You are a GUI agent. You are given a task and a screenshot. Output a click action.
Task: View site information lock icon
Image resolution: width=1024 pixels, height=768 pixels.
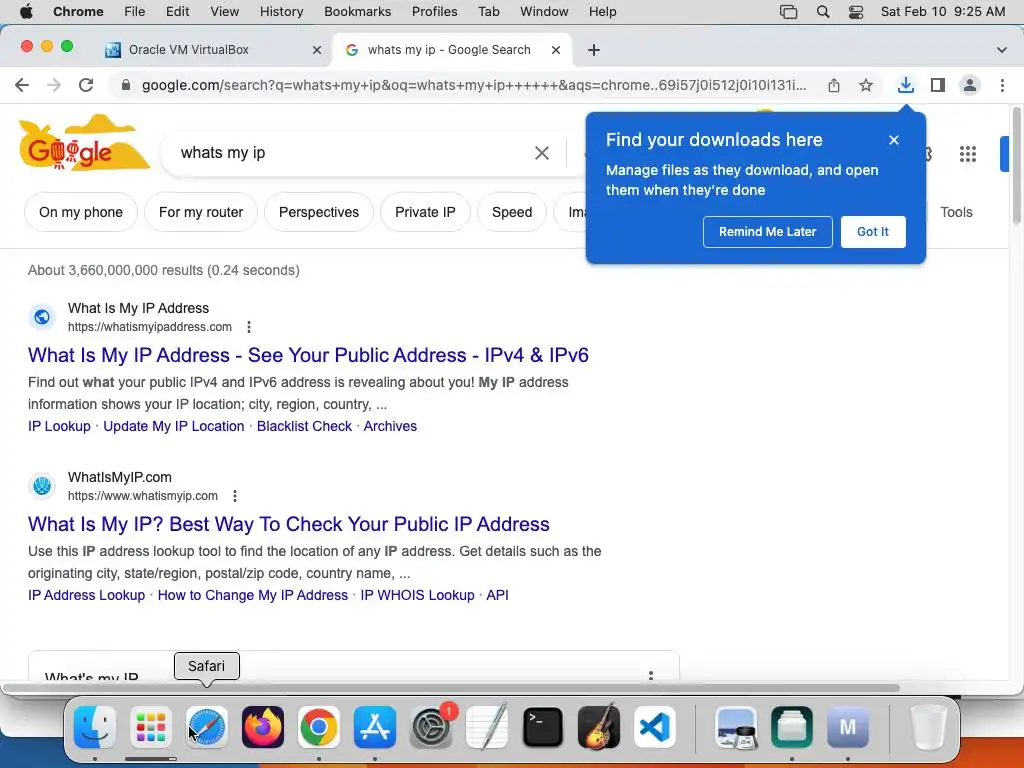[x=125, y=85]
